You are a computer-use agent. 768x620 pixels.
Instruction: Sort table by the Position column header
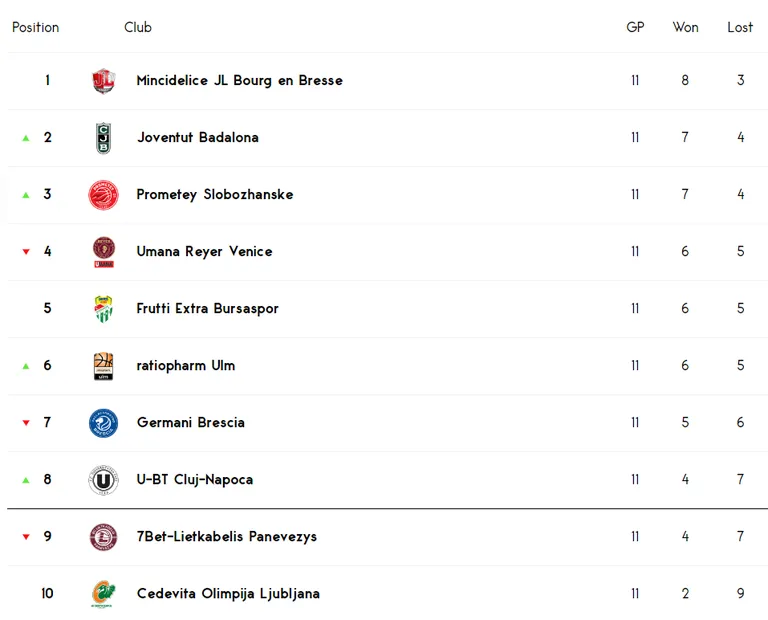tap(35, 27)
